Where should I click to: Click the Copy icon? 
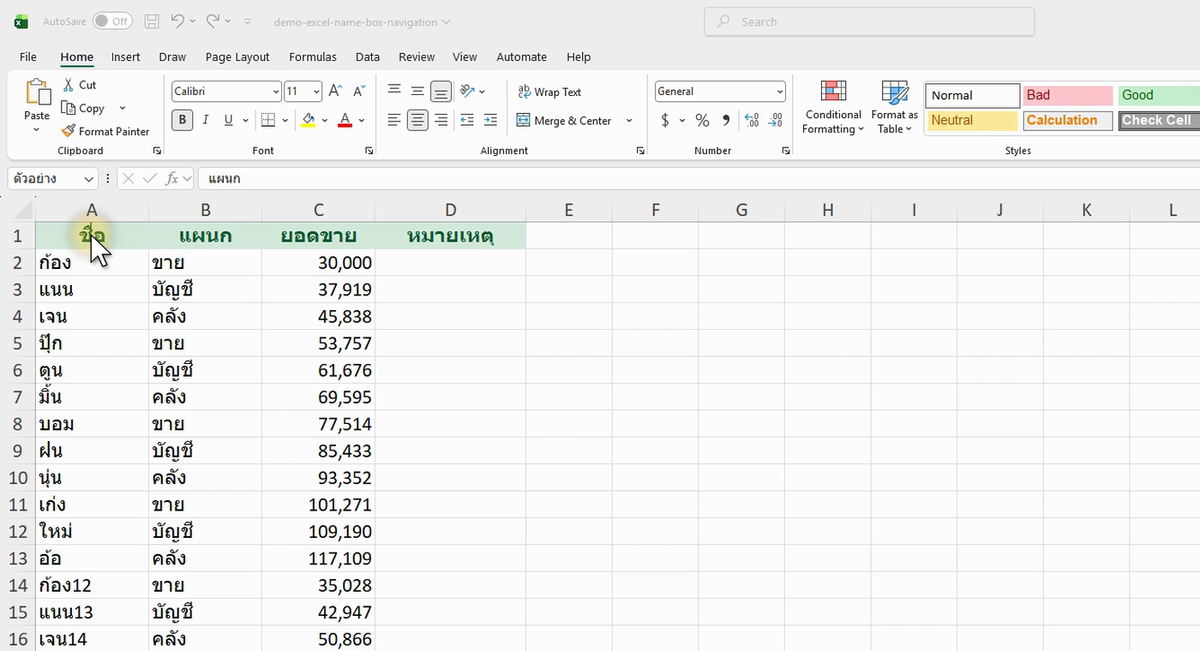click(x=69, y=108)
